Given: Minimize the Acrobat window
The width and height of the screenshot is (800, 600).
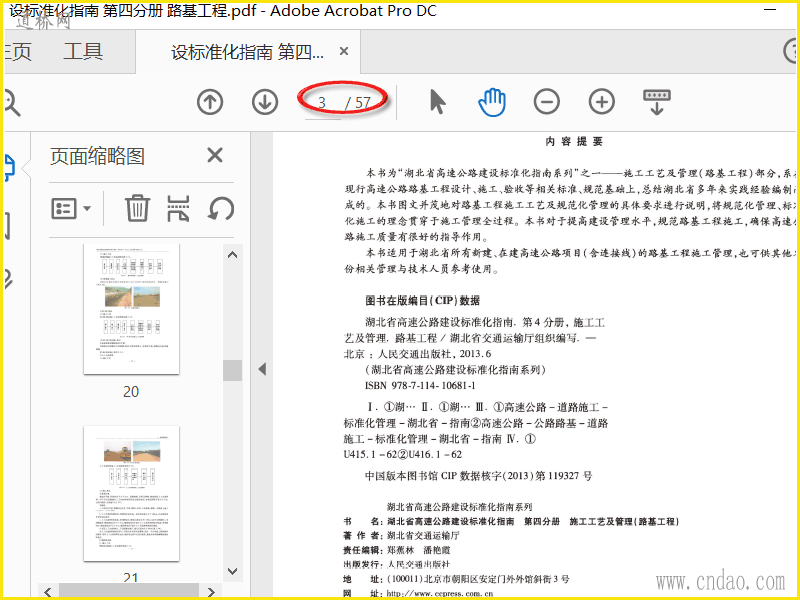Looking at the screenshot, I should pyautogui.click(x=770, y=10).
